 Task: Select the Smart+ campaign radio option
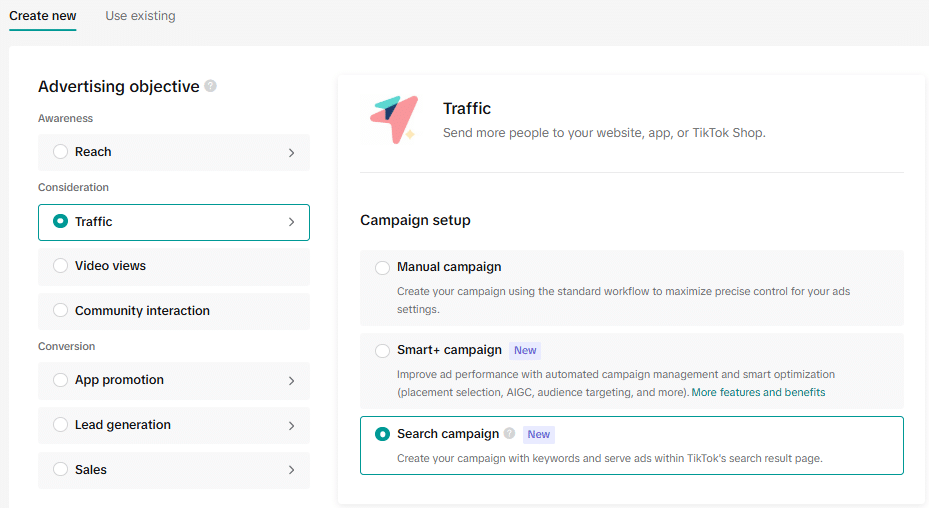point(382,351)
